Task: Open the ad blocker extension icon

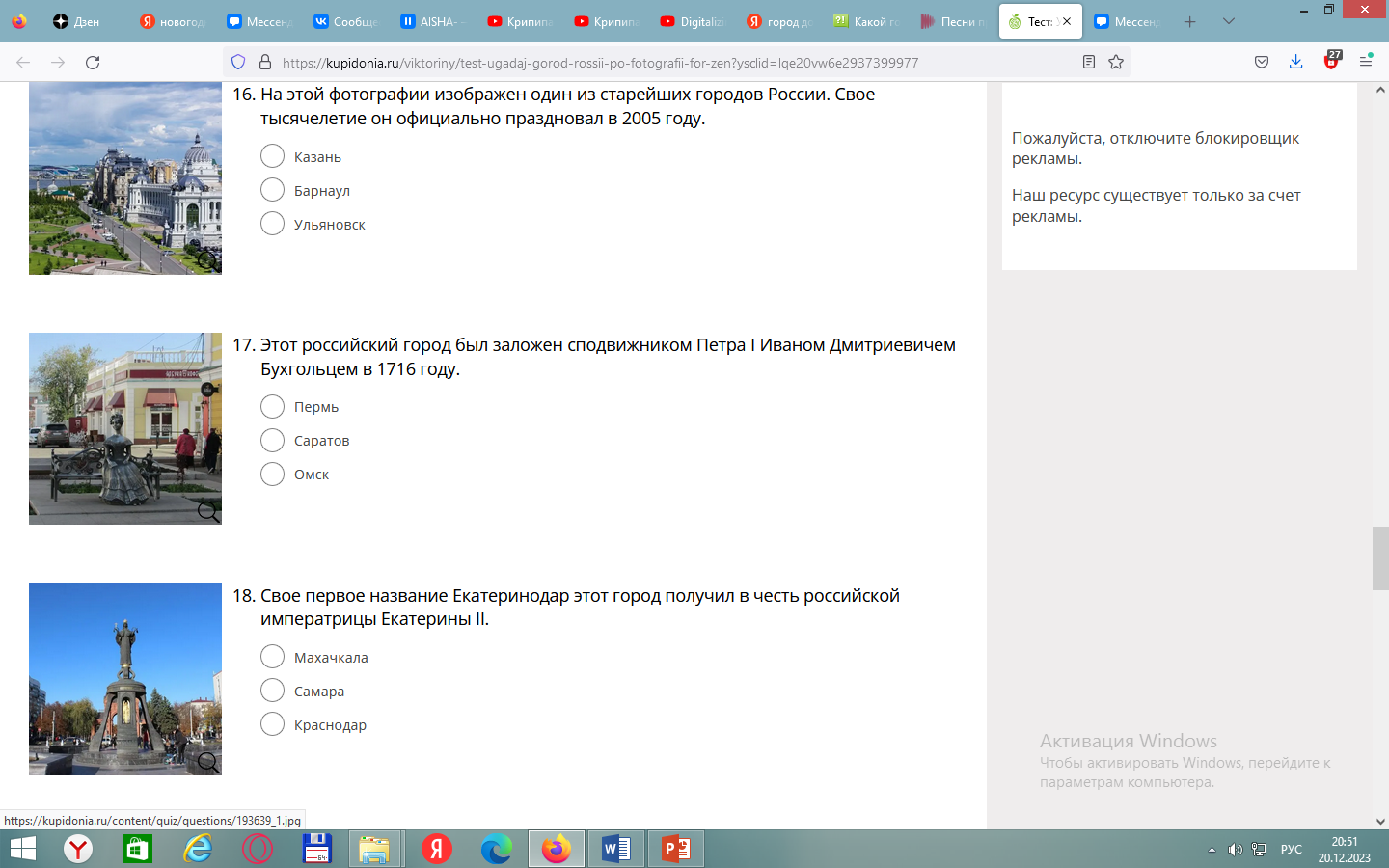Action: click(1331, 62)
